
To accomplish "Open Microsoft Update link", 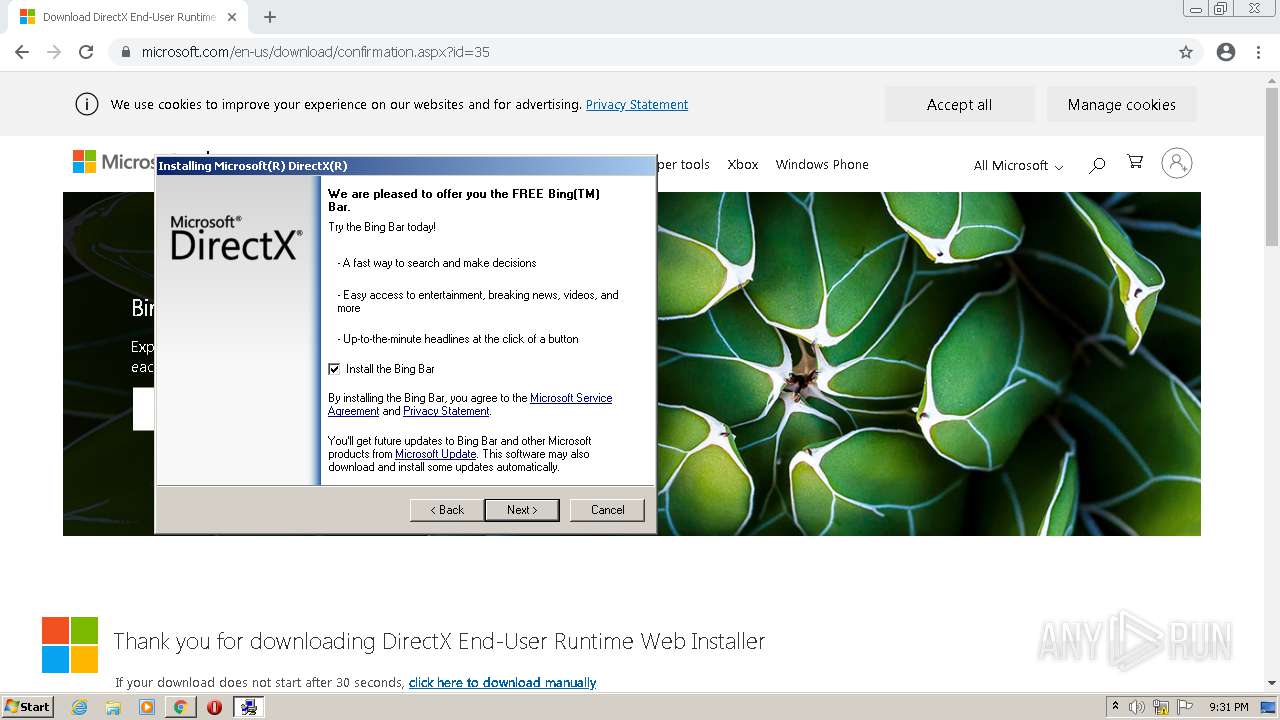I will [x=436, y=454].
